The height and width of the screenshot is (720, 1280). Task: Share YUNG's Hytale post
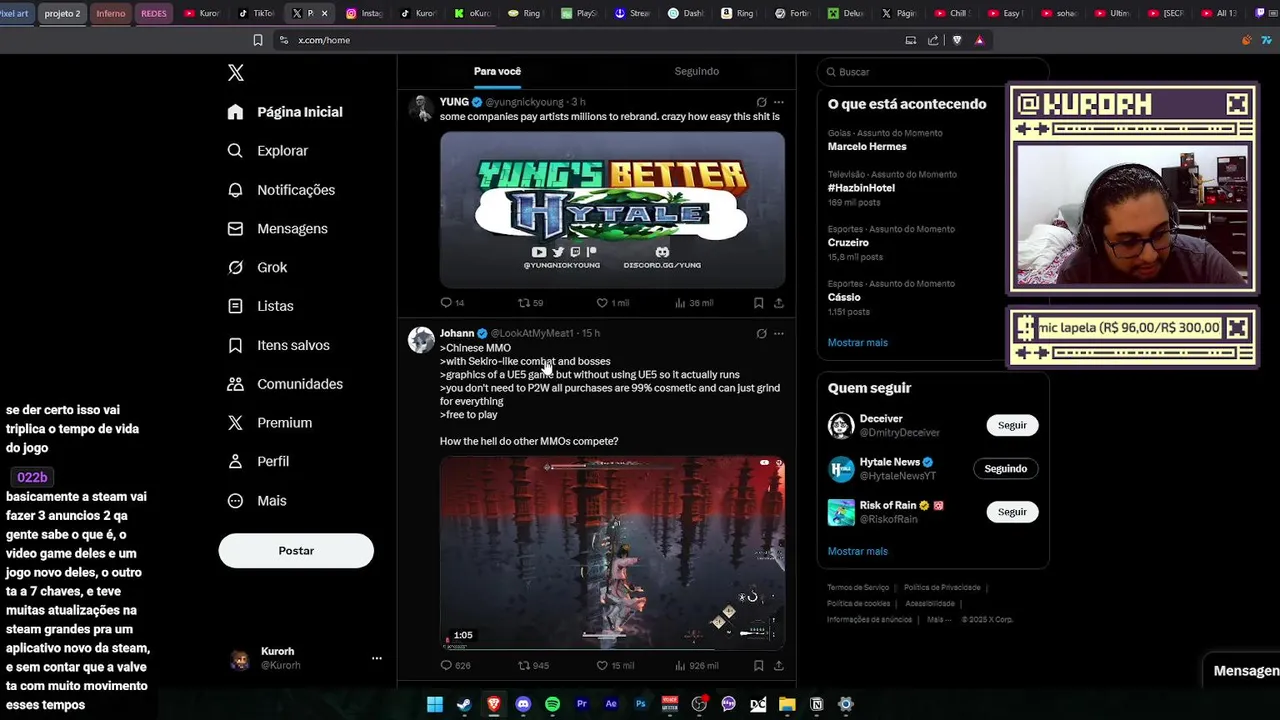pos(779,303)
